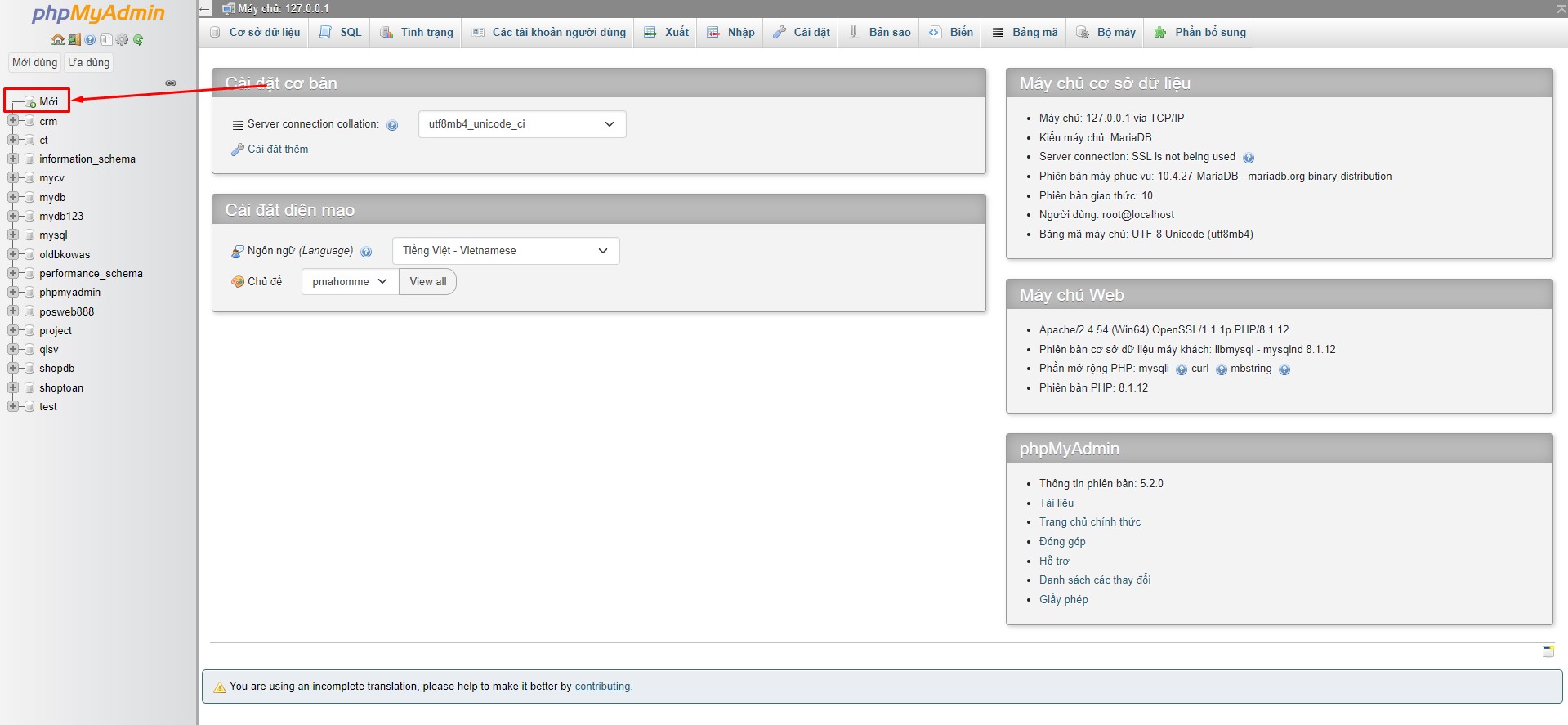Open console icon at bottom right
The image size is (1568, 725).
[1548, 651]
